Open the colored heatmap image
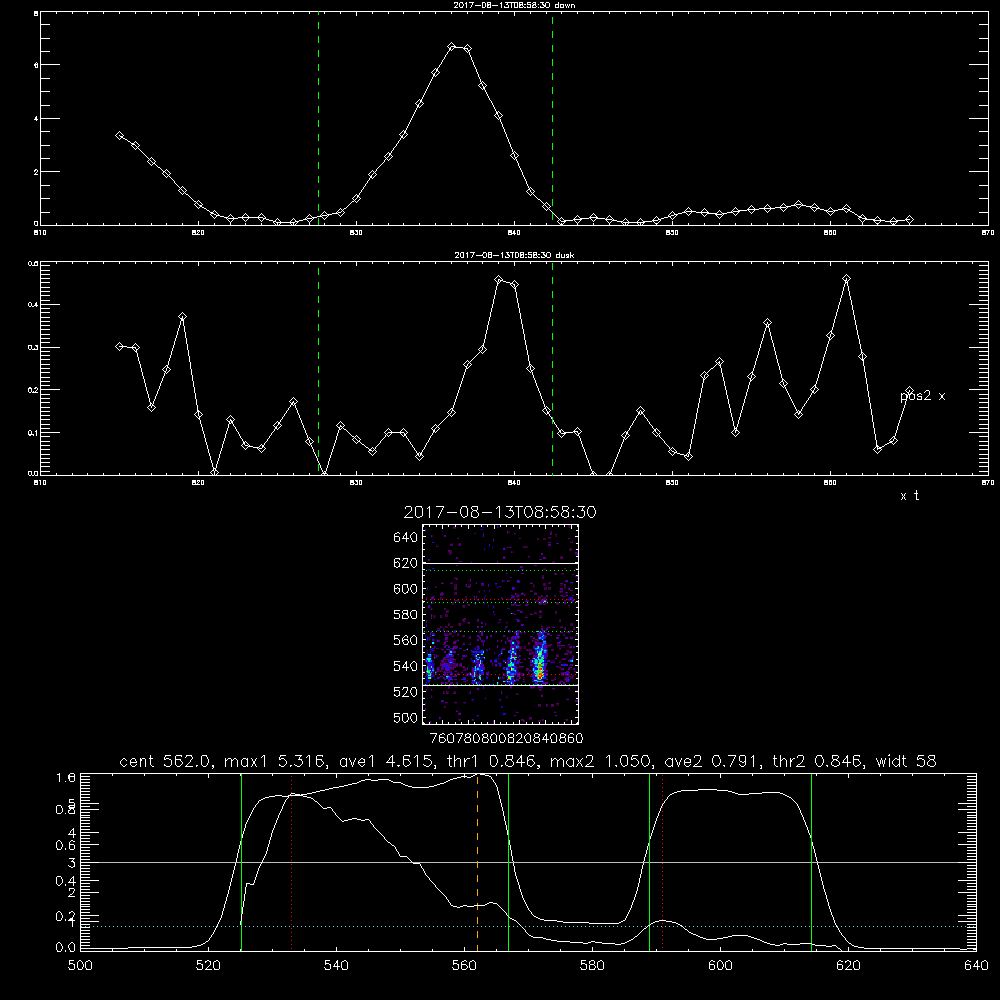This screenshot has height=1000, width=1000. pyautogui.click(x=501, y=624)
